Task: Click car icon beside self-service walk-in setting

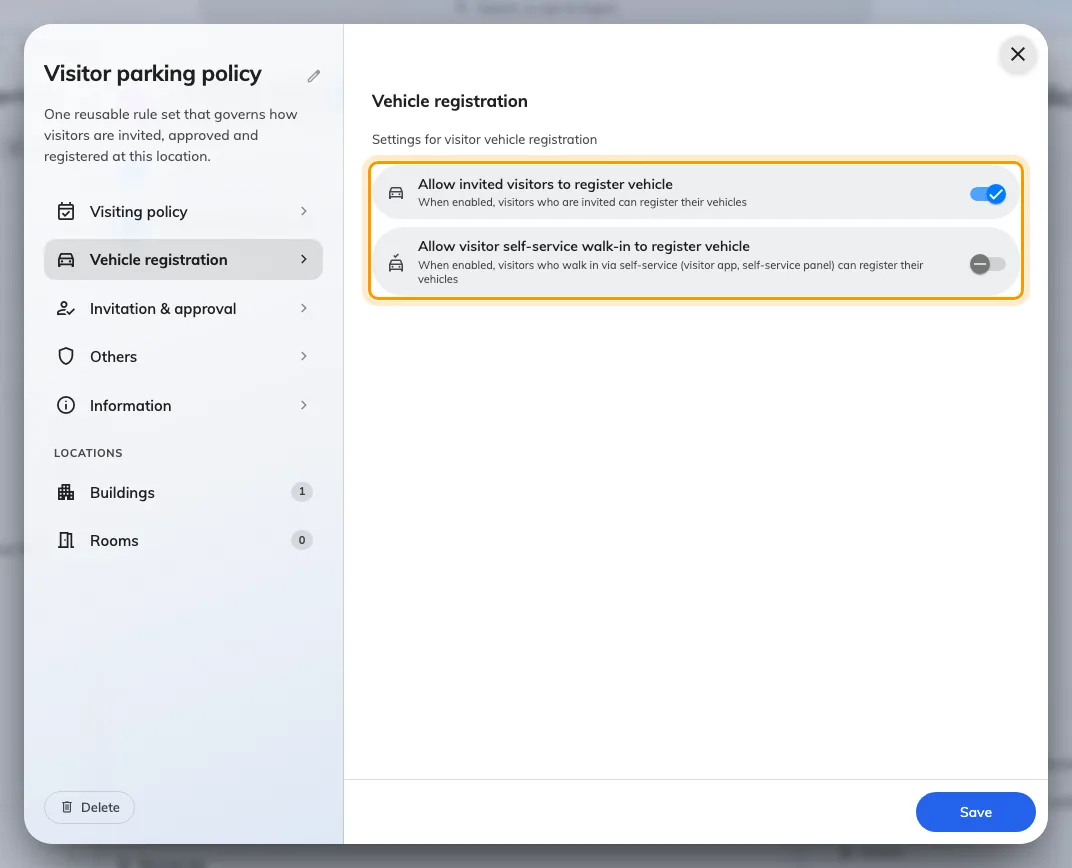Action: 396,262
